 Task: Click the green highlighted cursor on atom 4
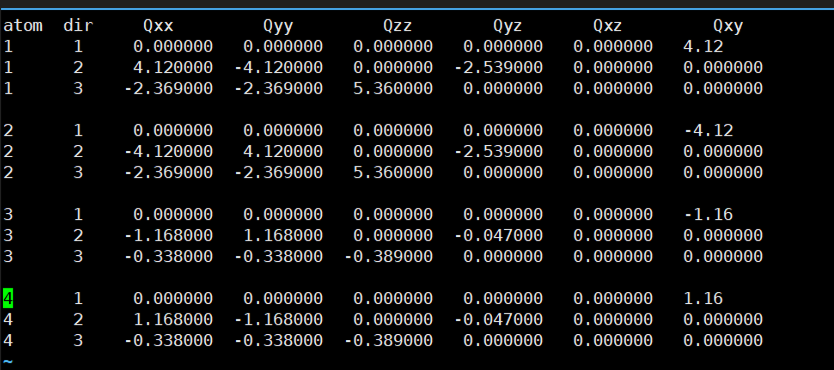8,298
